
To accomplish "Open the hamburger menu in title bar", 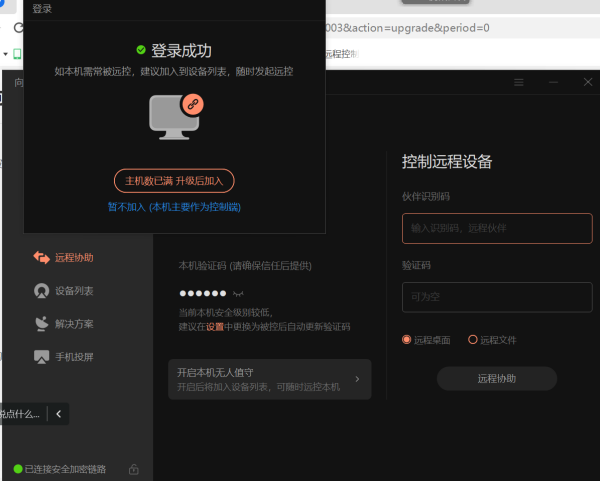I will click(x=518, y=82).
